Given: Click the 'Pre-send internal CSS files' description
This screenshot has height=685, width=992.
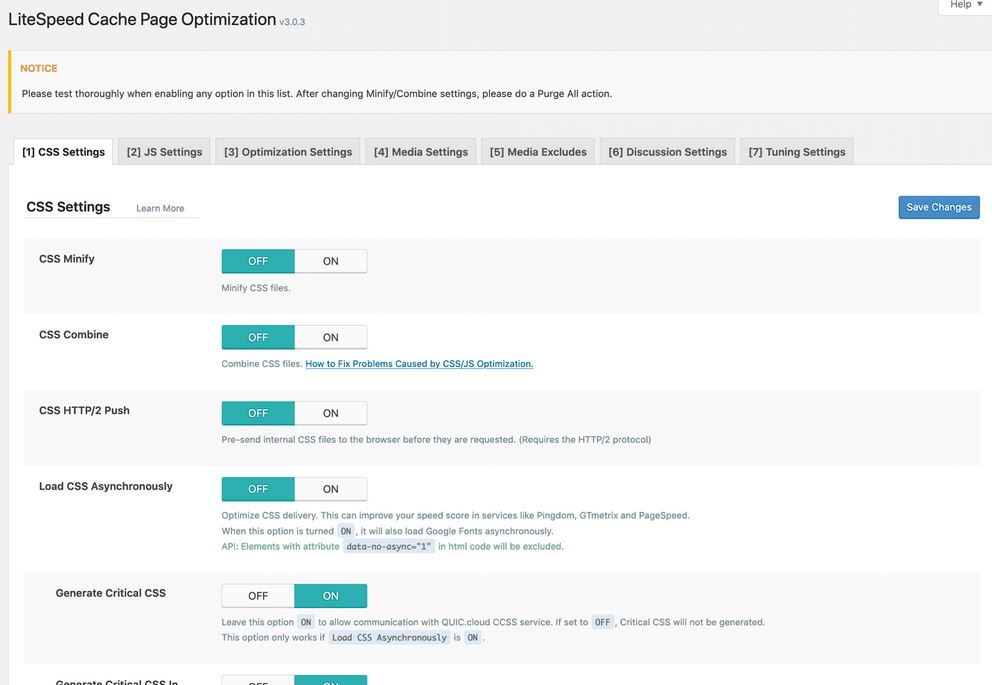Looking at the screenshot, I should click(x=436, y=440).
